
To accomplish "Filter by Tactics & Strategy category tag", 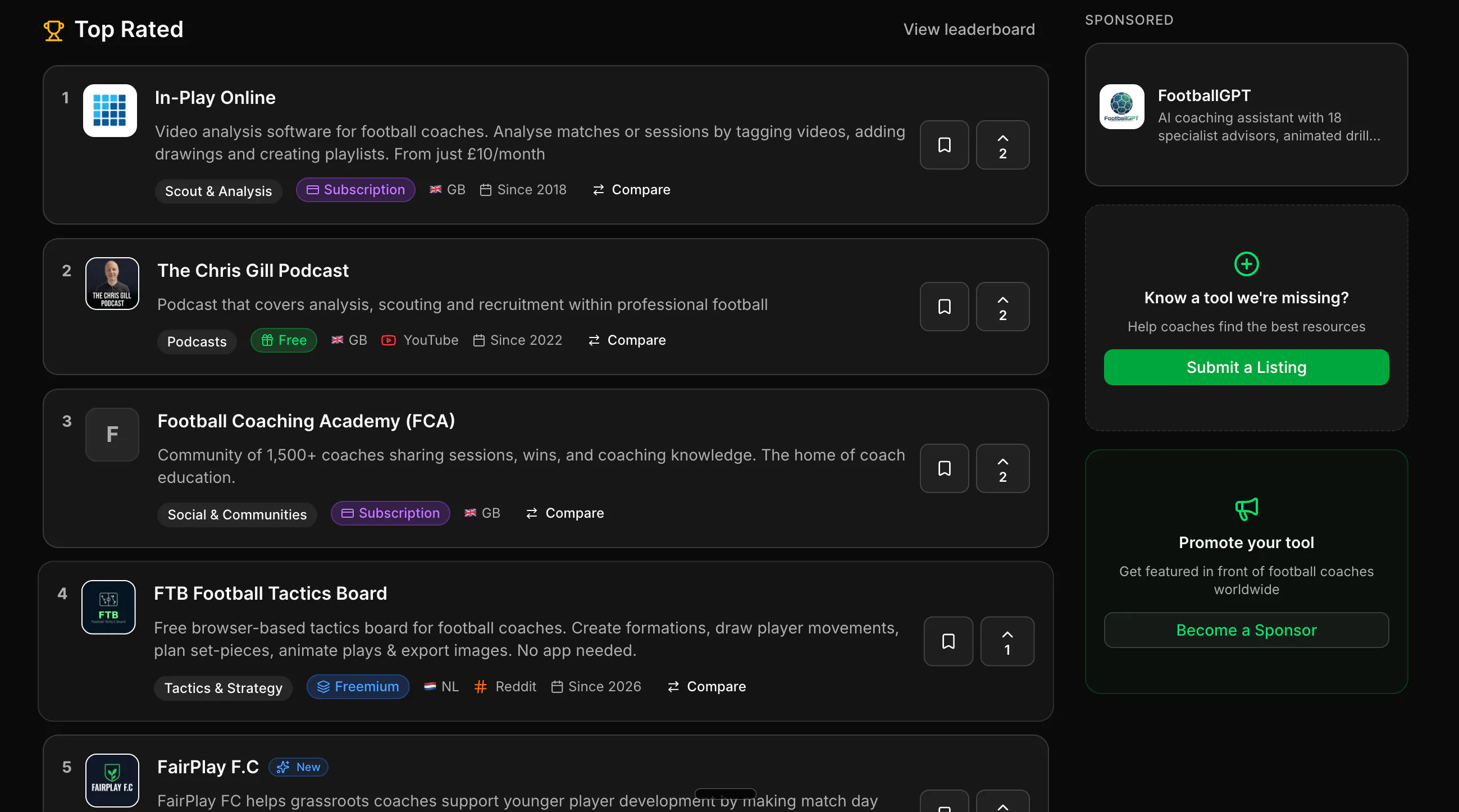I will point(223,688).
